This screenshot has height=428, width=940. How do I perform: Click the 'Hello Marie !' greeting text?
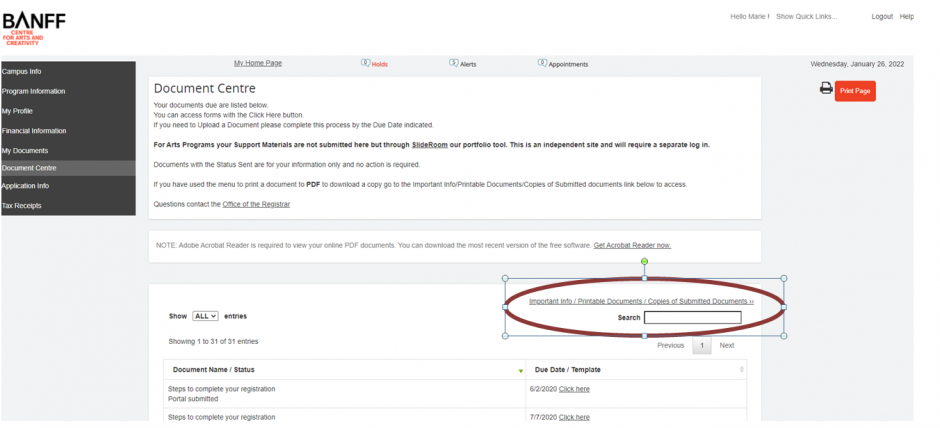[x=749, y=17]
